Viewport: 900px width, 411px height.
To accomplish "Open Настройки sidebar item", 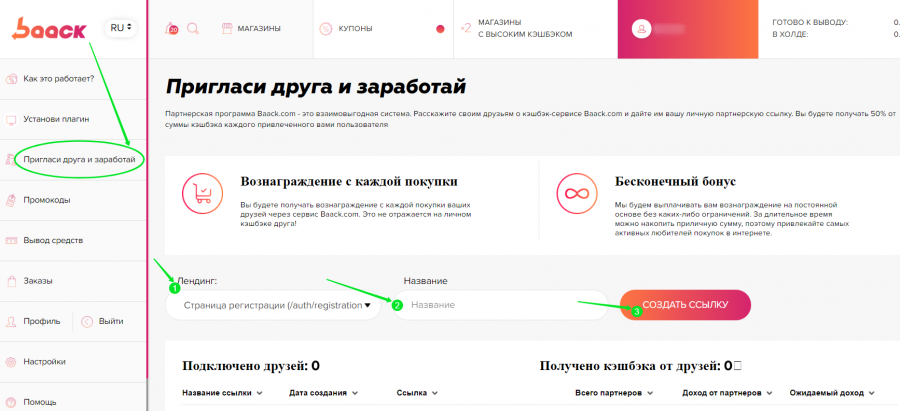I will [44, 362].
